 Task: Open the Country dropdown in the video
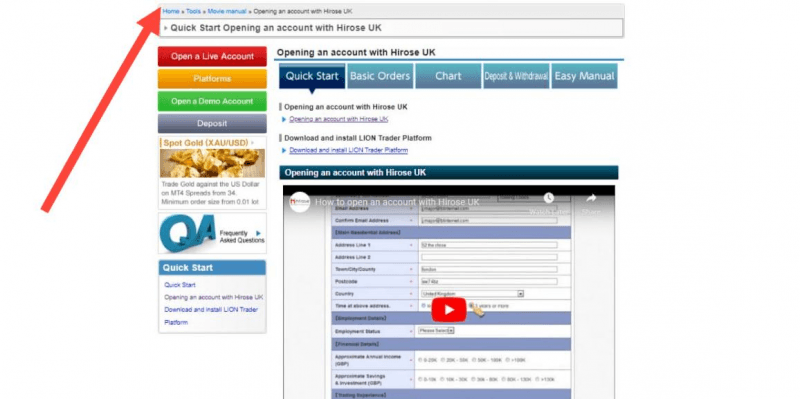(x=472, y=294)
